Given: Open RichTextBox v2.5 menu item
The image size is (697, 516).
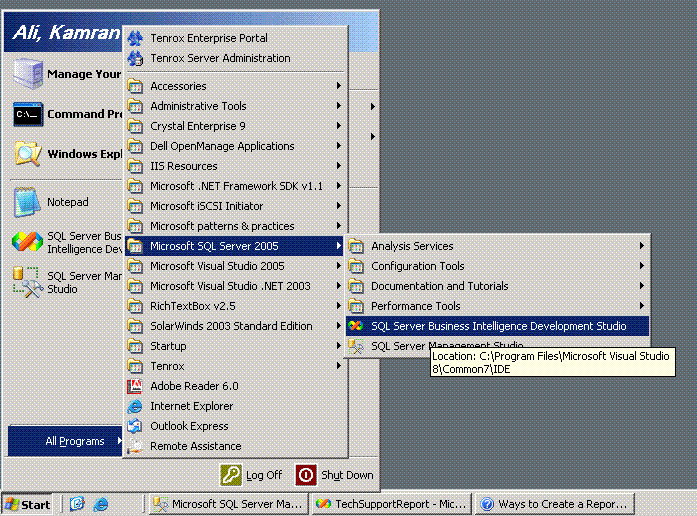Looking at the screenshot, I should 235,306.
